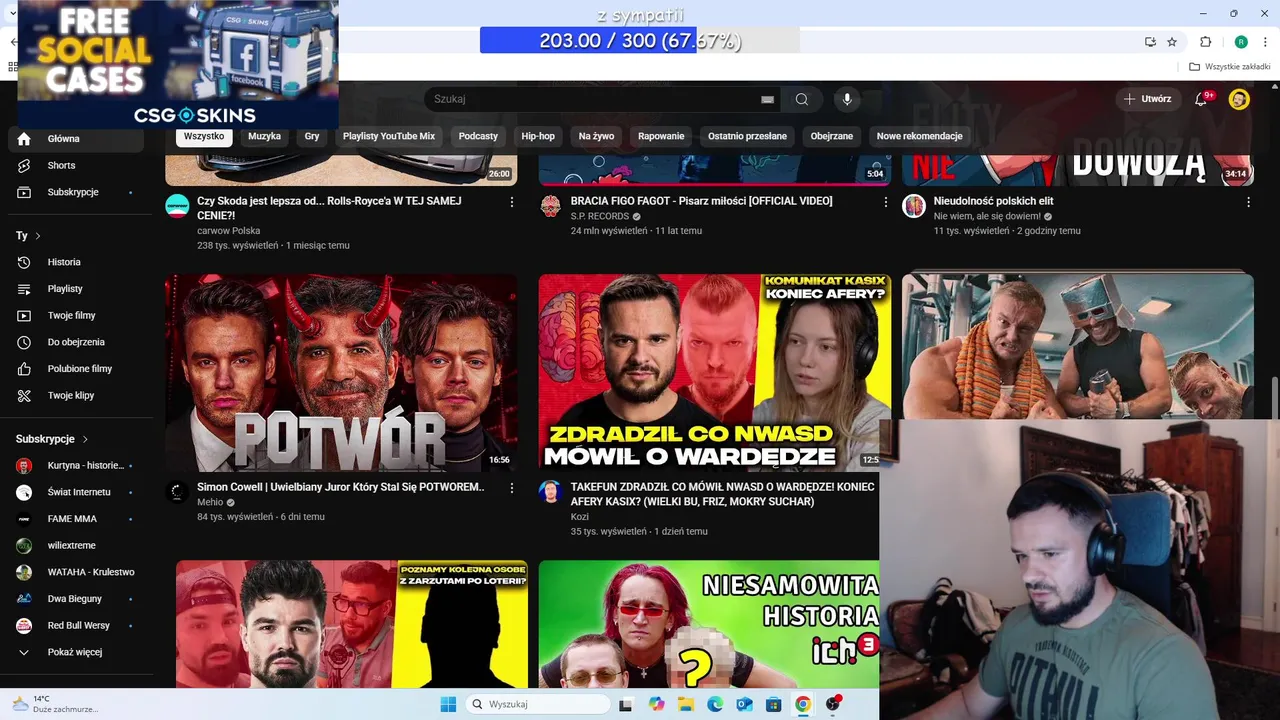Open Do obejrzenia watch later list

pos(76,342)
